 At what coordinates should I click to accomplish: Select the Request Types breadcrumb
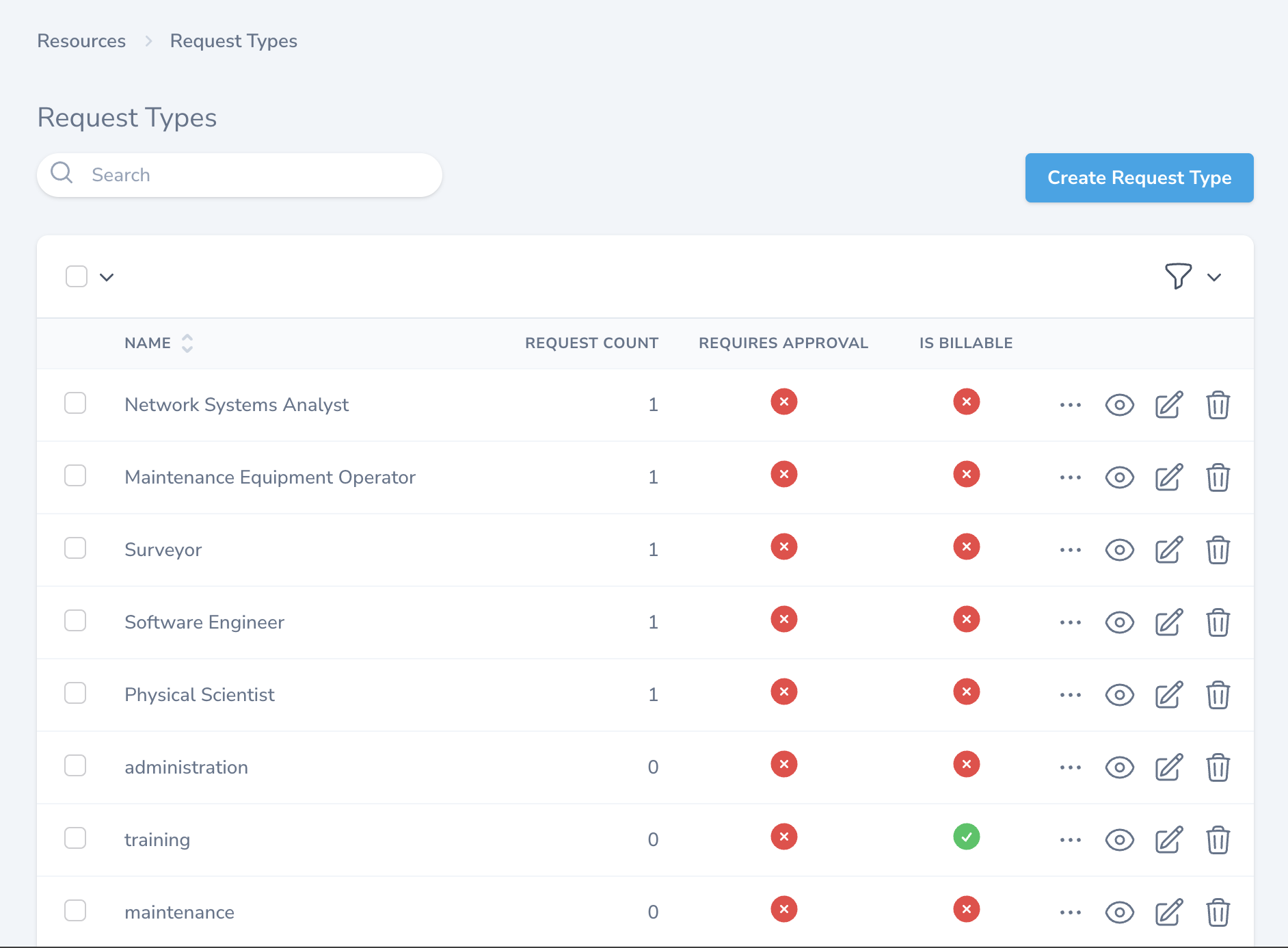tap(233, 40)
